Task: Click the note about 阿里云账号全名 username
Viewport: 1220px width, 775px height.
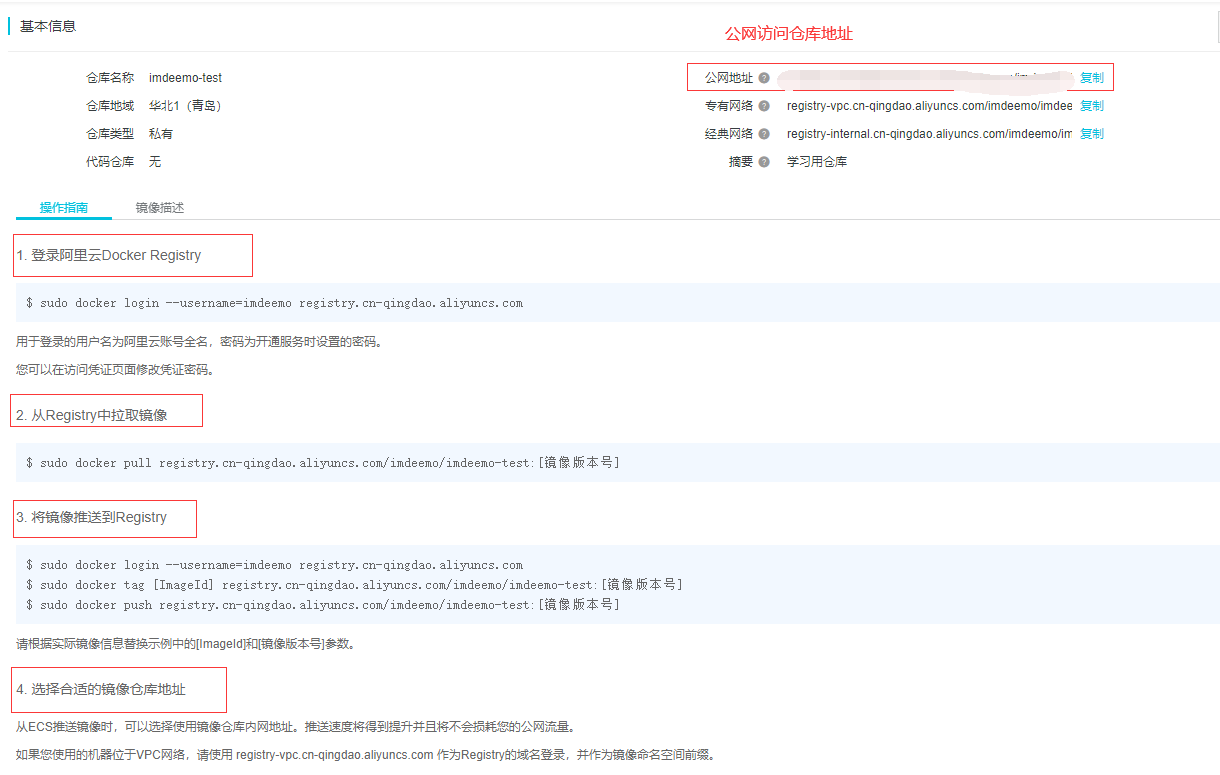Action: 200,342
